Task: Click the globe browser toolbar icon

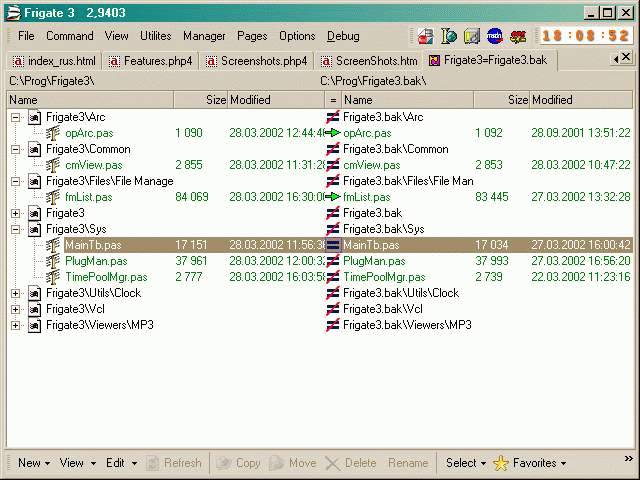Action: [x=449, y=36]
